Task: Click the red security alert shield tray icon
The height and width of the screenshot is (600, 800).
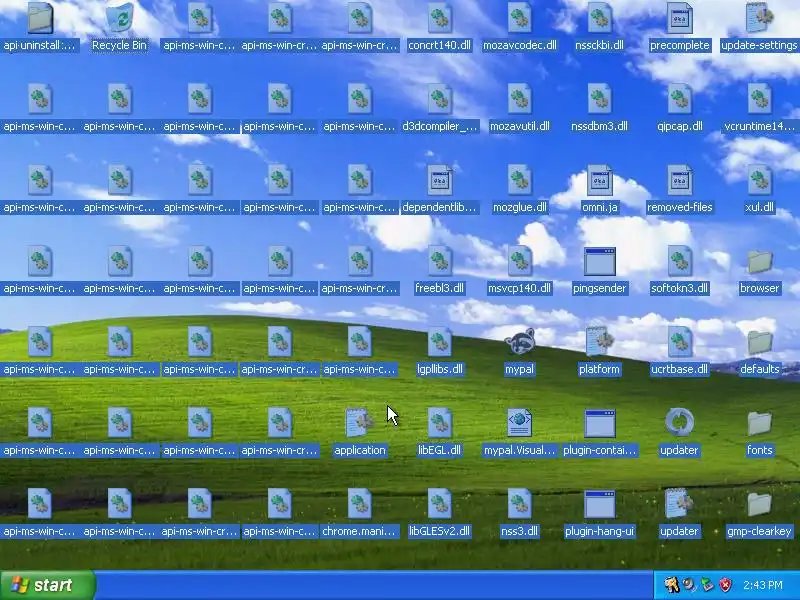Action: 726,585
